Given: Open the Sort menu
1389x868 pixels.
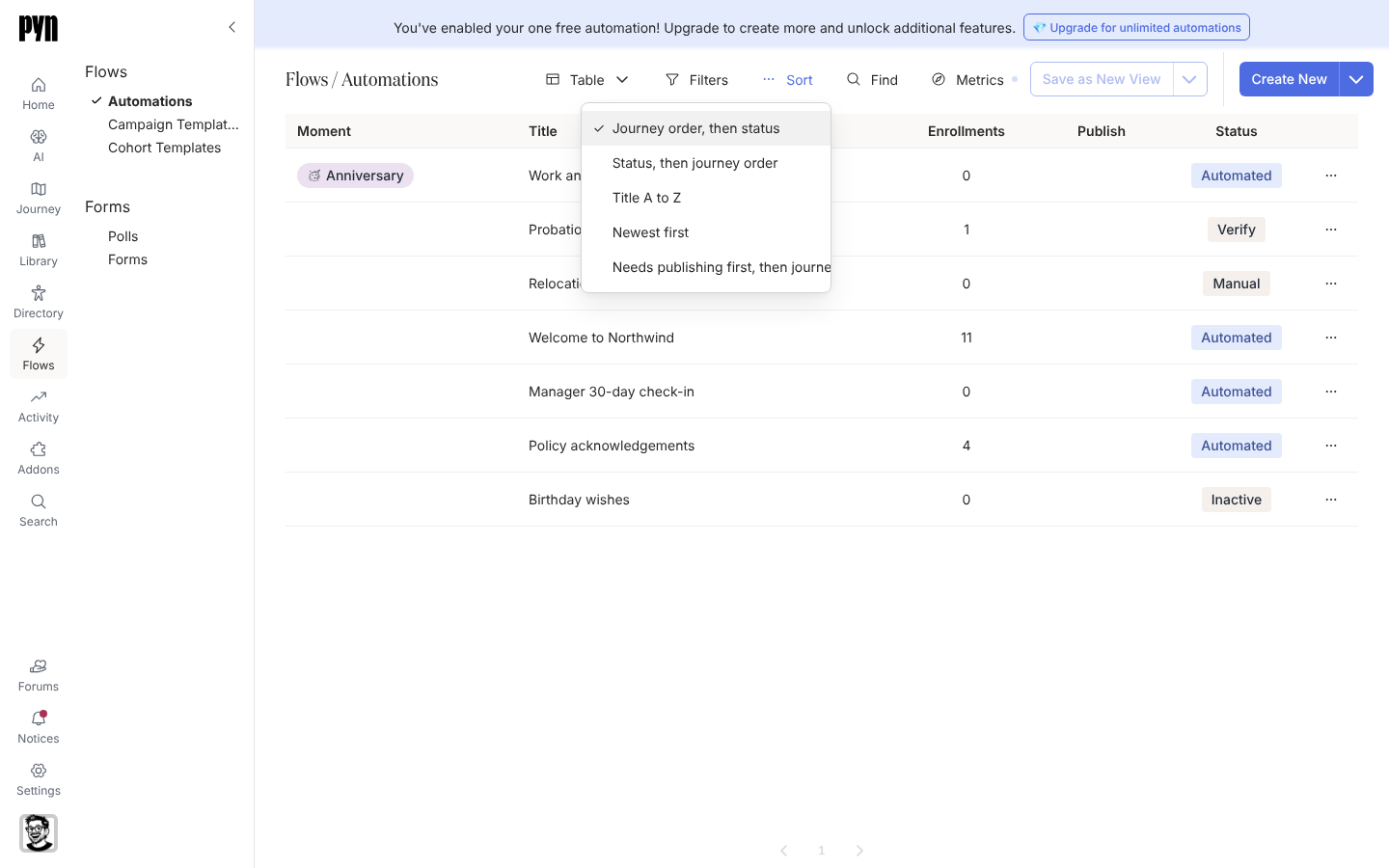Looking at the screenshot, I should 788,80.
